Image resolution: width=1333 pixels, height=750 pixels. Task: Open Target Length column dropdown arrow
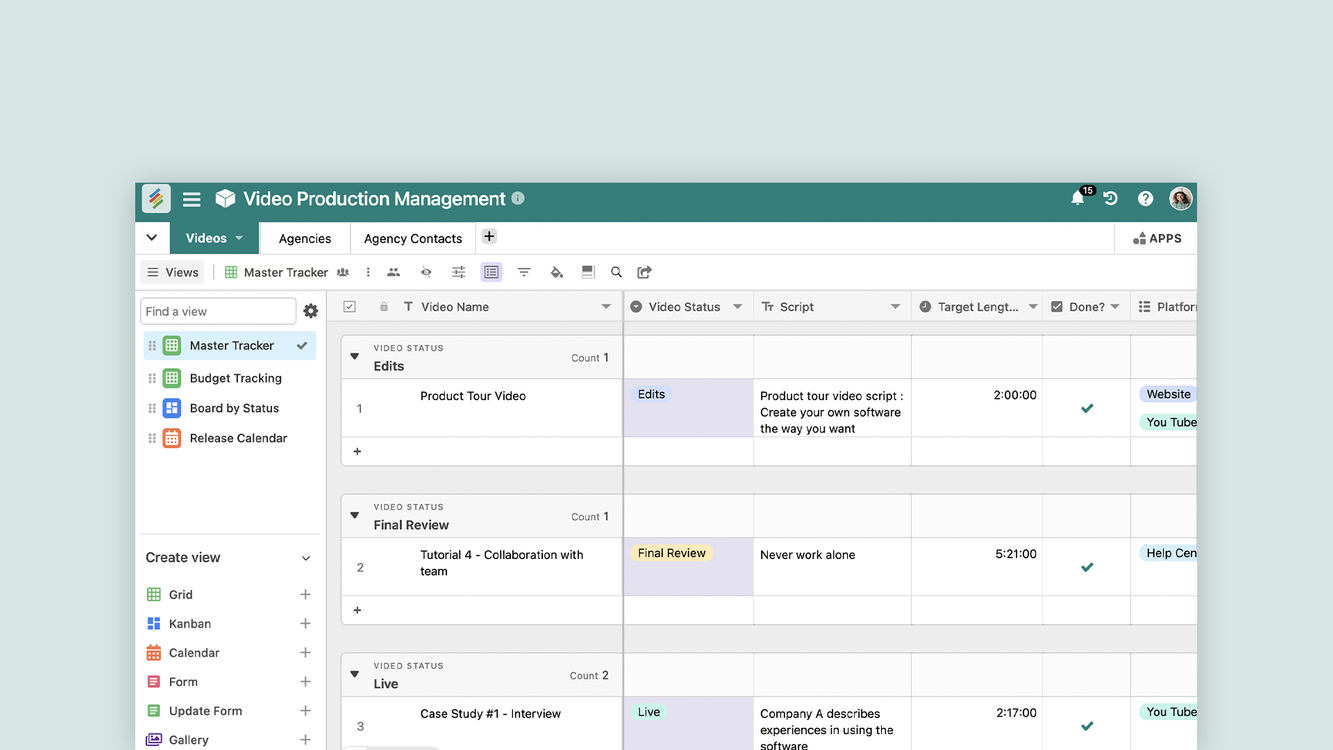click(x=1033, y=307)
